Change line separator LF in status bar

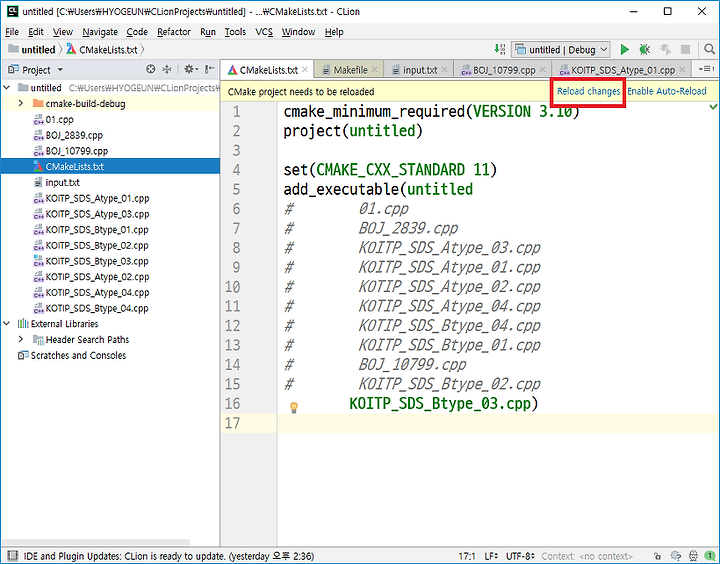pos(492,556)
